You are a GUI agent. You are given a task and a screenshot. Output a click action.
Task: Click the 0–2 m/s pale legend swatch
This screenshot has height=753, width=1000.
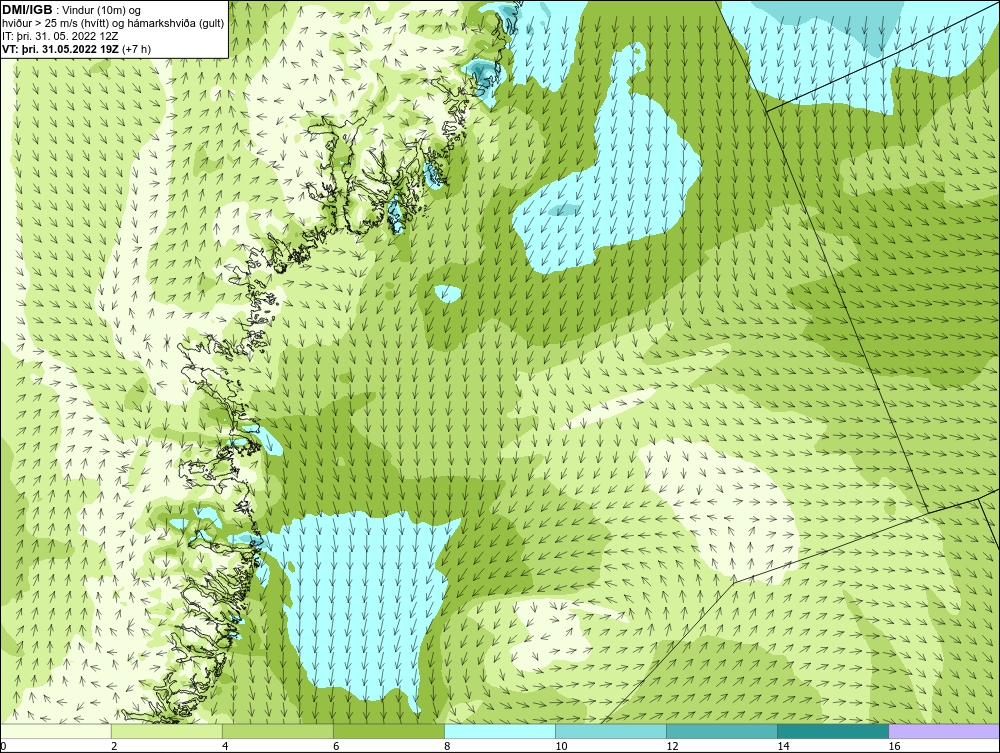(x=55, y=731)
